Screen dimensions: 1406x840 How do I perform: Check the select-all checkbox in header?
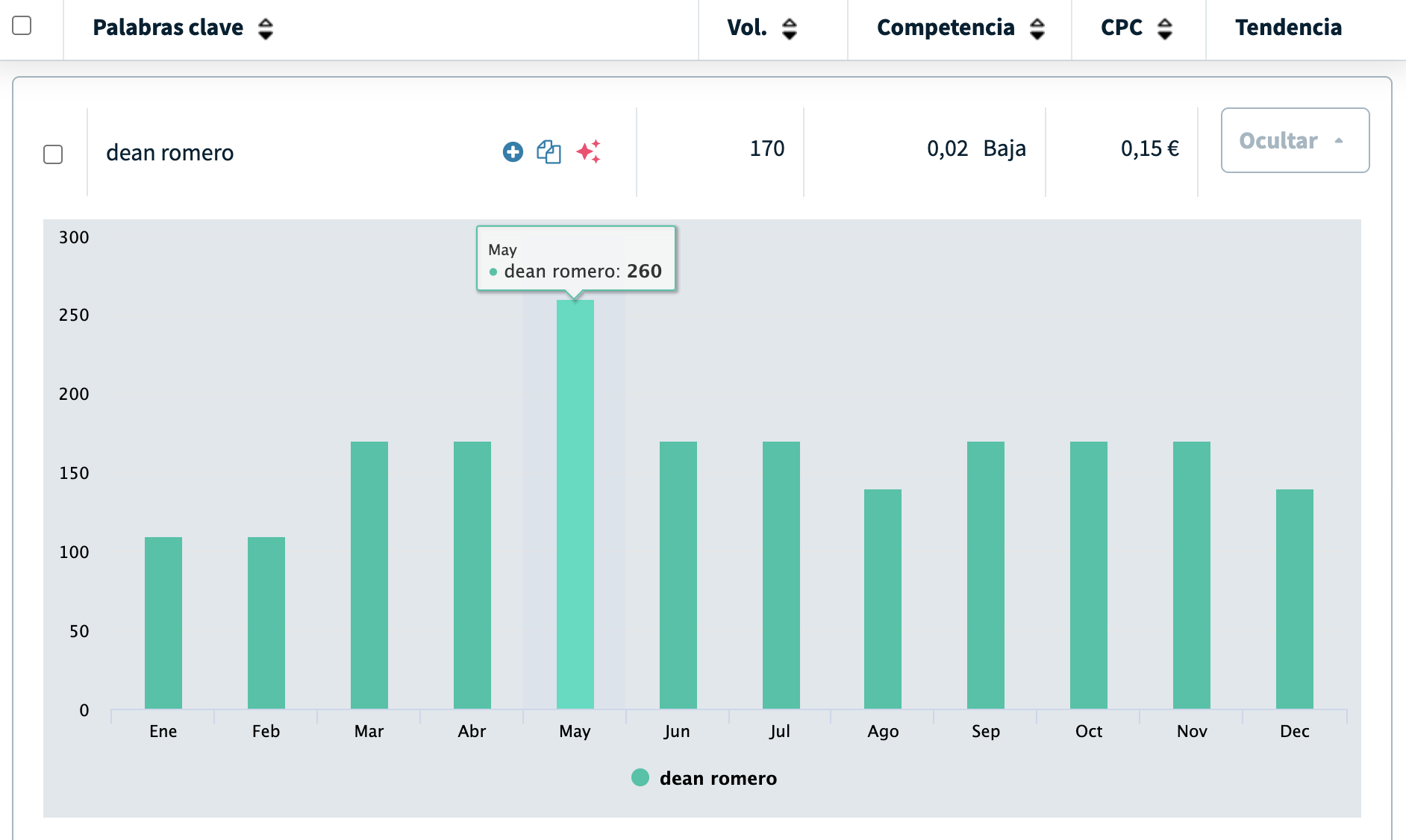(22, 25)
